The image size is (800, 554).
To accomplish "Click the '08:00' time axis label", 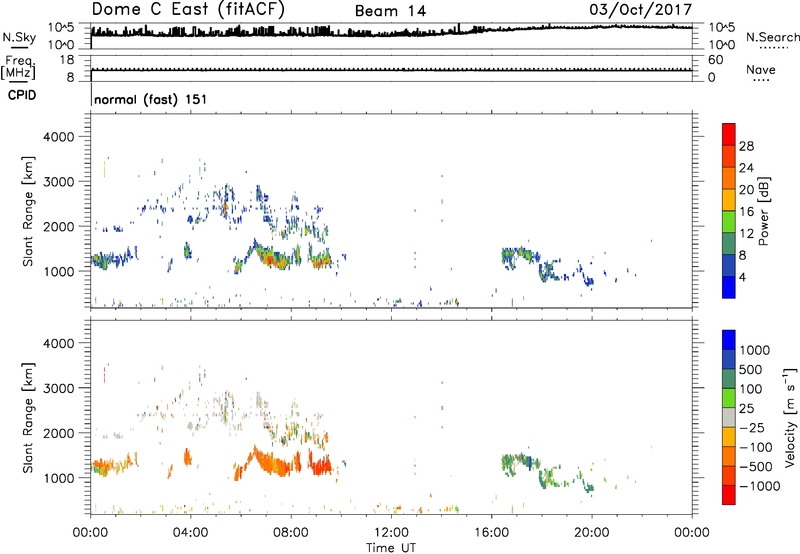I will tap(290, 533).
